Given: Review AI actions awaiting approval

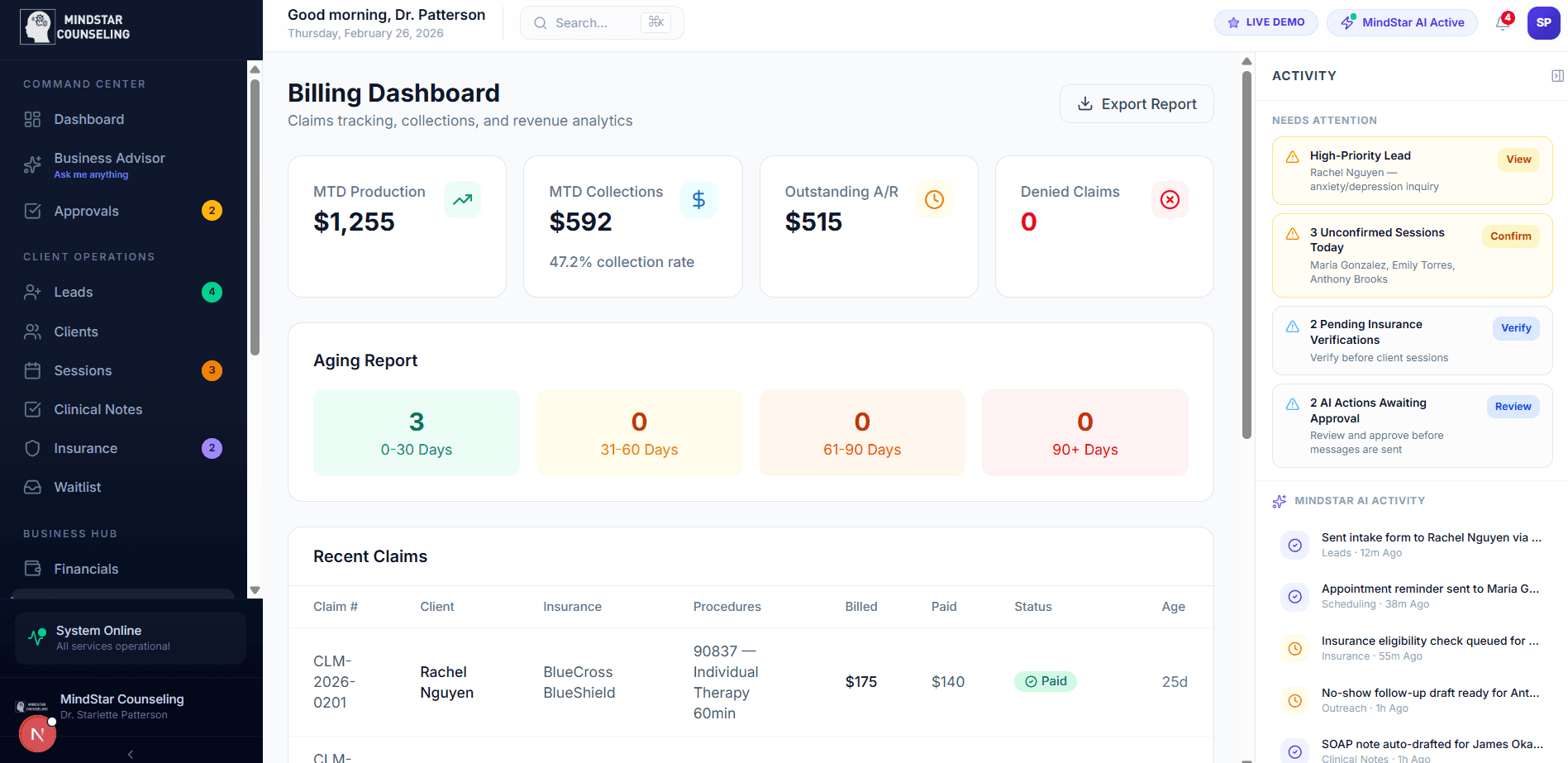Looking at the screenshot, I should click(1513, 406).
